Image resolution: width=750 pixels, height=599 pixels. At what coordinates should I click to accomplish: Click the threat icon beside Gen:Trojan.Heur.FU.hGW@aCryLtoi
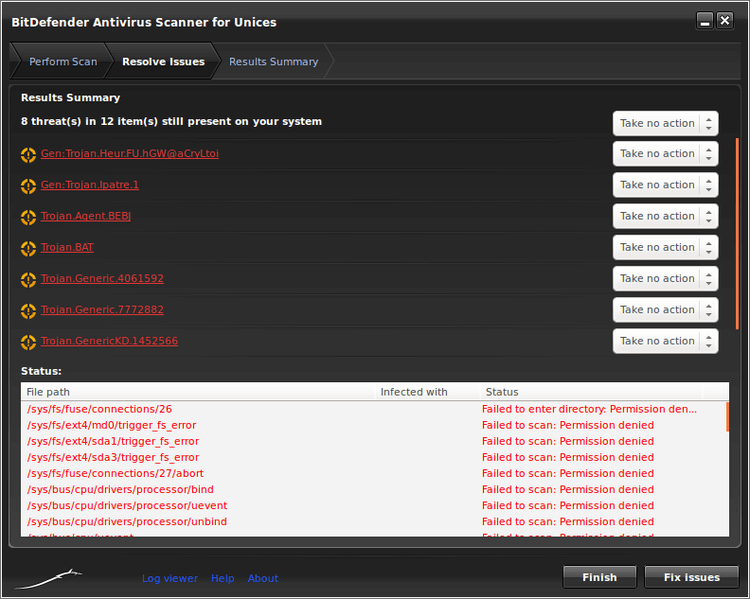coord(28,155)
